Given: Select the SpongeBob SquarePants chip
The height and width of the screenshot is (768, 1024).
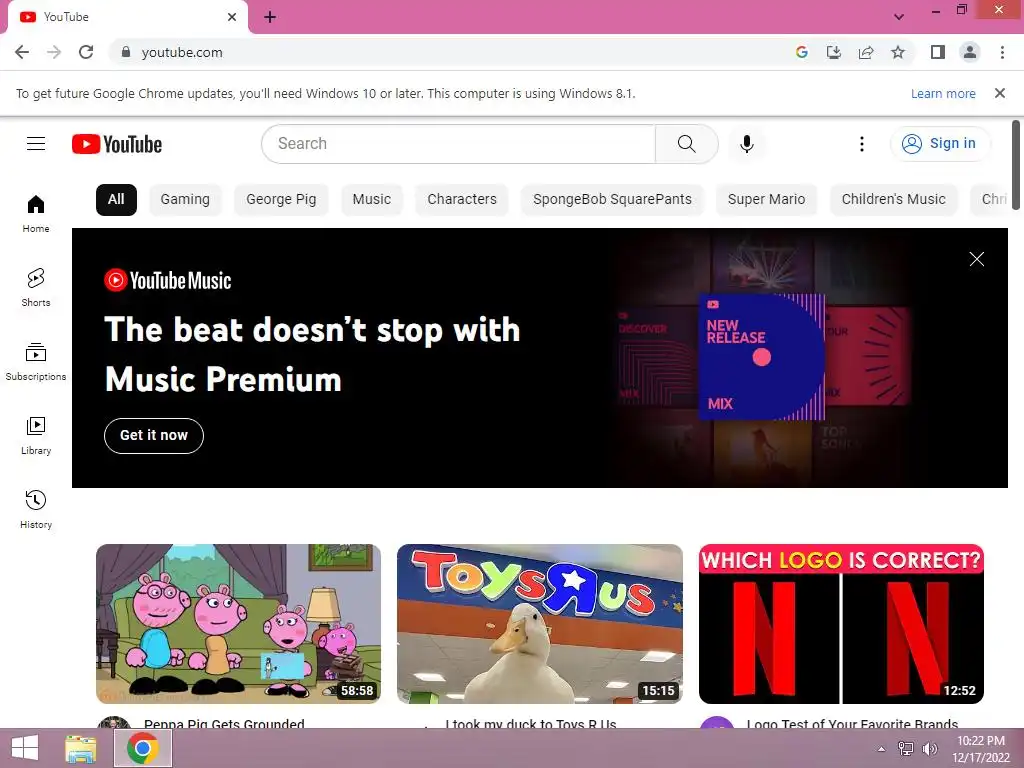Looking at the screenshot, I should [612, 200].
